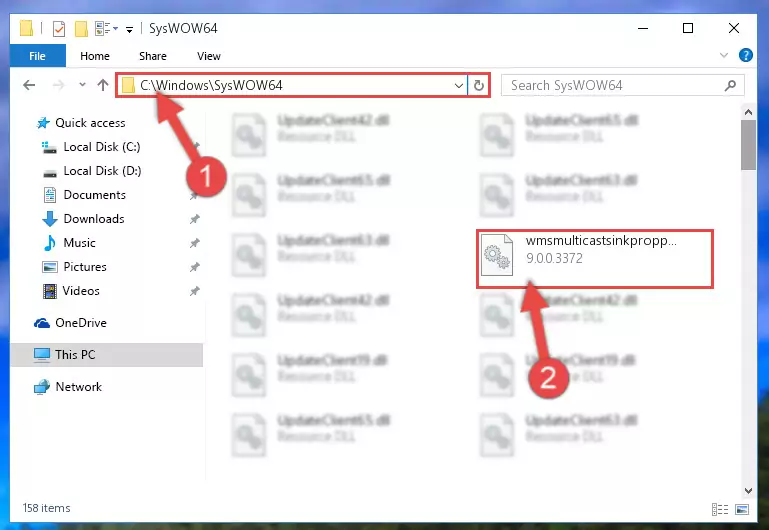
Task: Click the wmsmulticastsinkpropp DLL gear icon
Action: tap(497, 254)
